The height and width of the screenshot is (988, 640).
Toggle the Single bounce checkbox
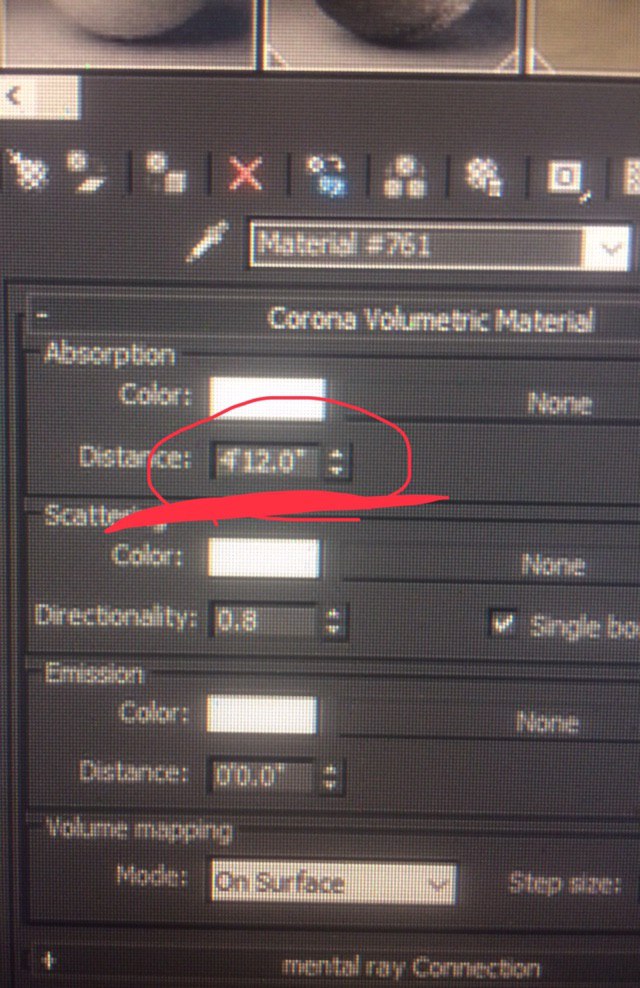501,623
